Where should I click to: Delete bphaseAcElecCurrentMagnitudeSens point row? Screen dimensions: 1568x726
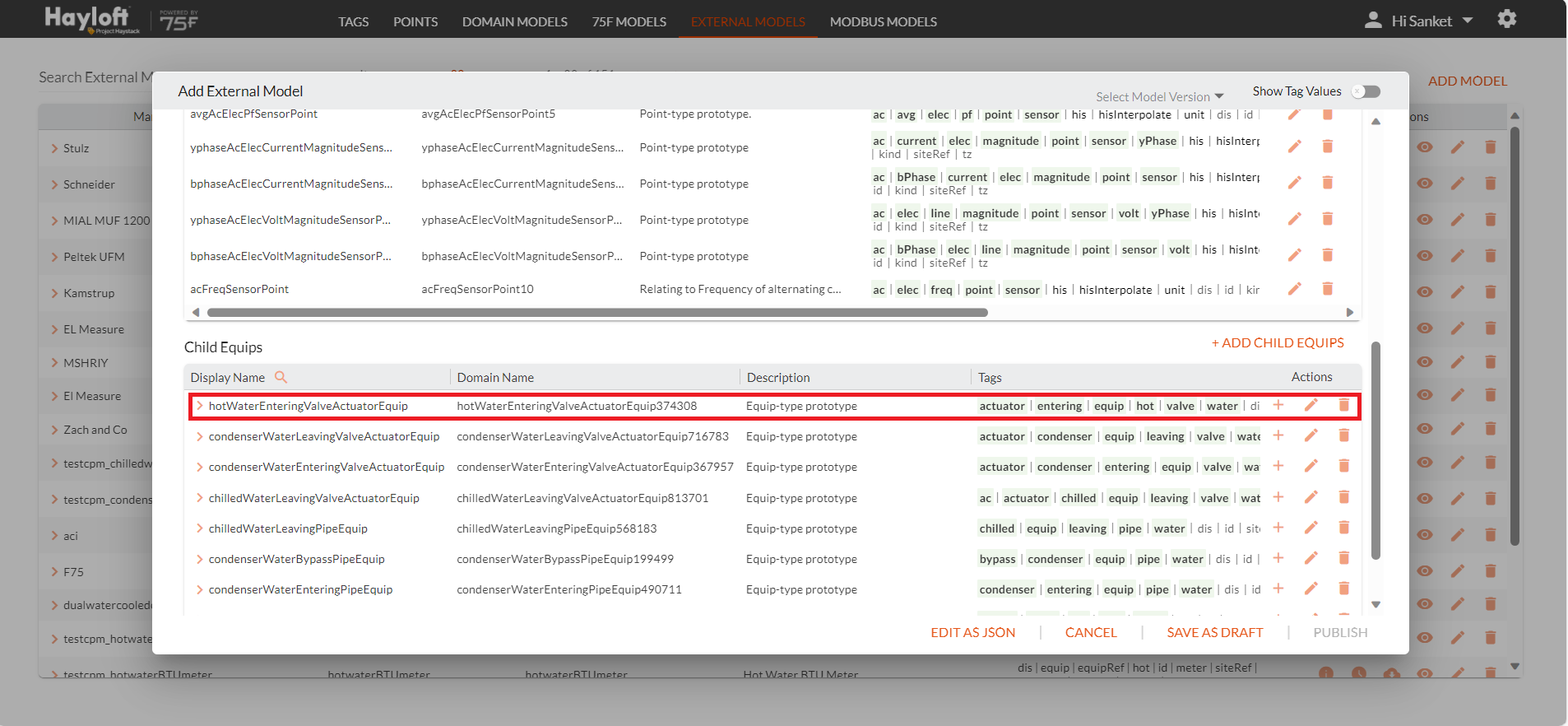point(1327,183)
